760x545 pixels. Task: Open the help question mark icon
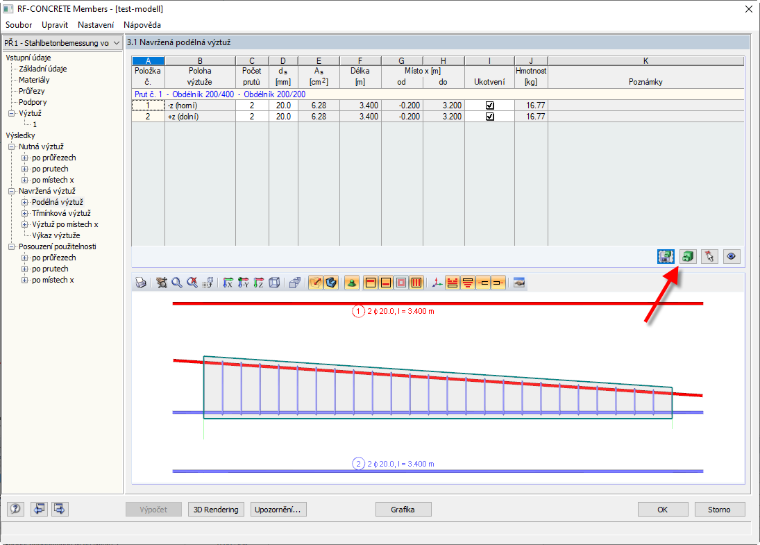tap(16, 509)
